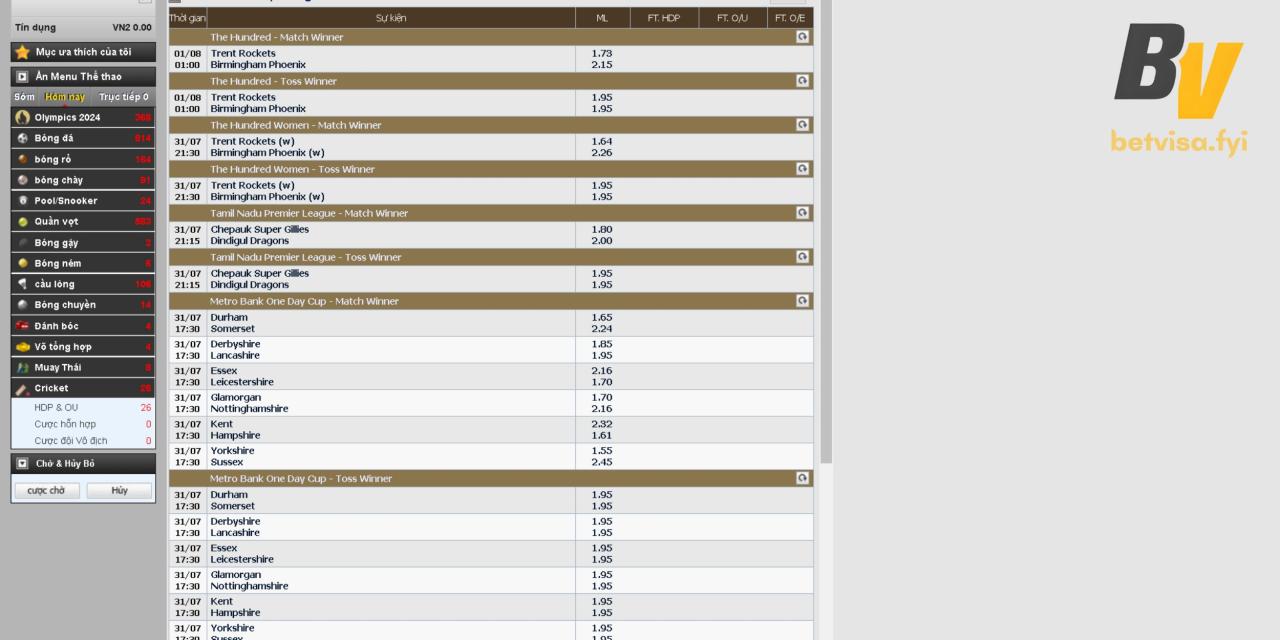
Task: Collapse the Ẩn Menu Thể thao panel
Action: coord(22,76)
